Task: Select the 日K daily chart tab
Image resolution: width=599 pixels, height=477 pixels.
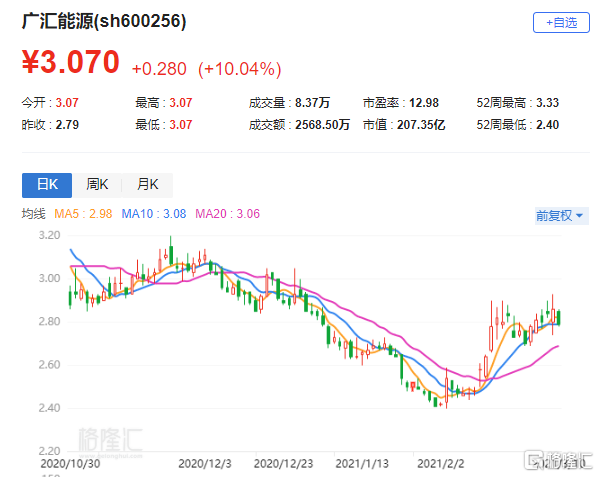Action: pyautogui.click(x=47, y=185)
